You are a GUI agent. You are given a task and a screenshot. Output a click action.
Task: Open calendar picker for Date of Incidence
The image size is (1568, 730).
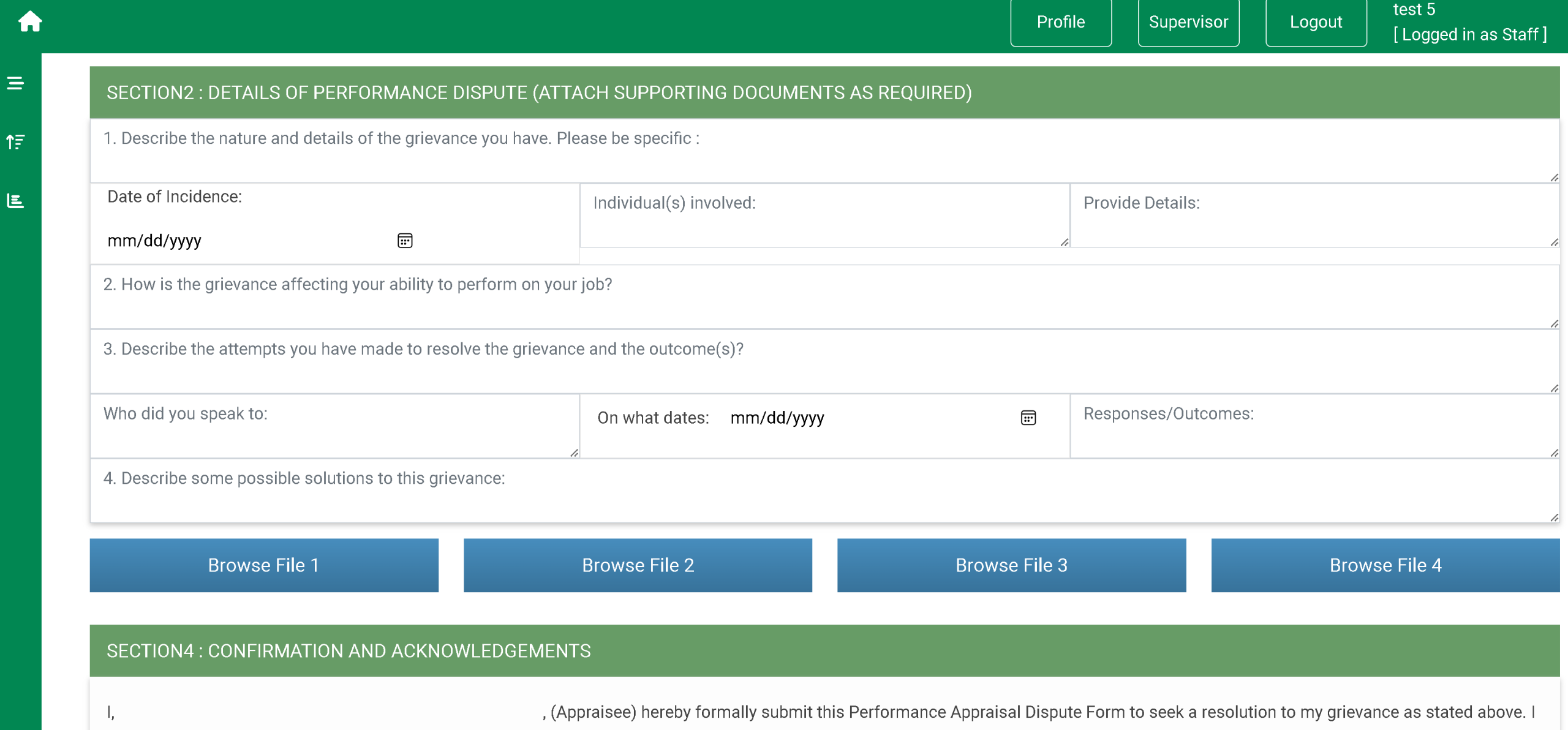click(405, 241)
